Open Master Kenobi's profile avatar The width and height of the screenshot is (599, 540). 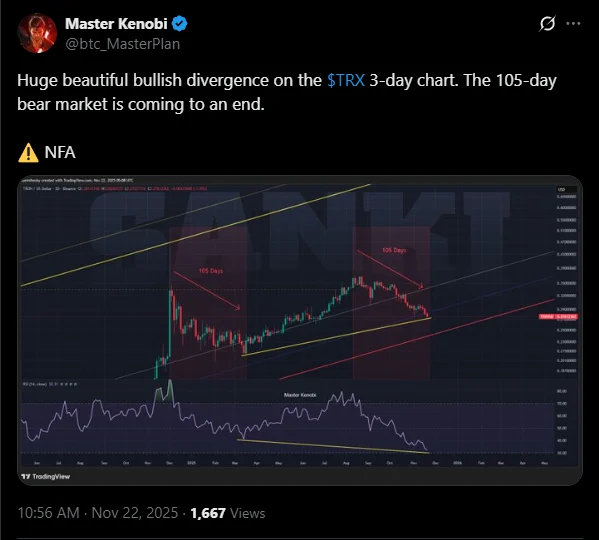37,33
